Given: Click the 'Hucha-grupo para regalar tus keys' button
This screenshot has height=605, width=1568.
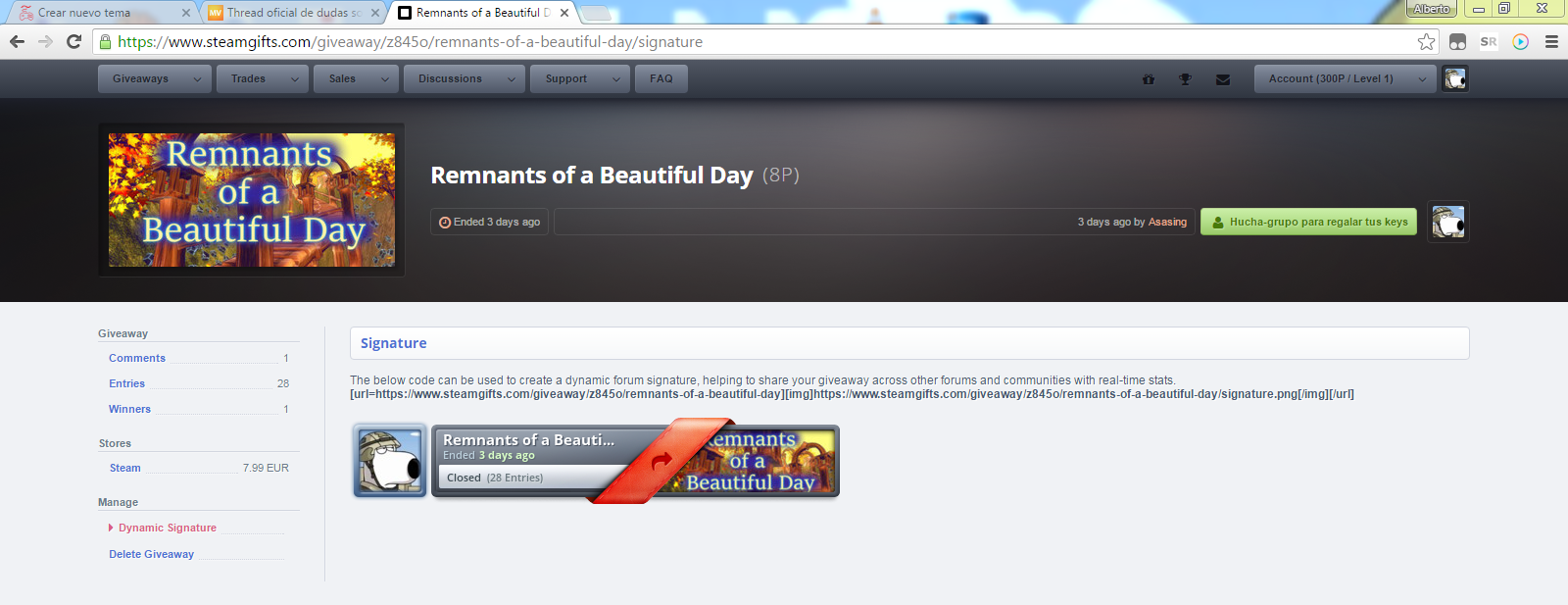Looking at the screenshot, I should pos(1308,222).
